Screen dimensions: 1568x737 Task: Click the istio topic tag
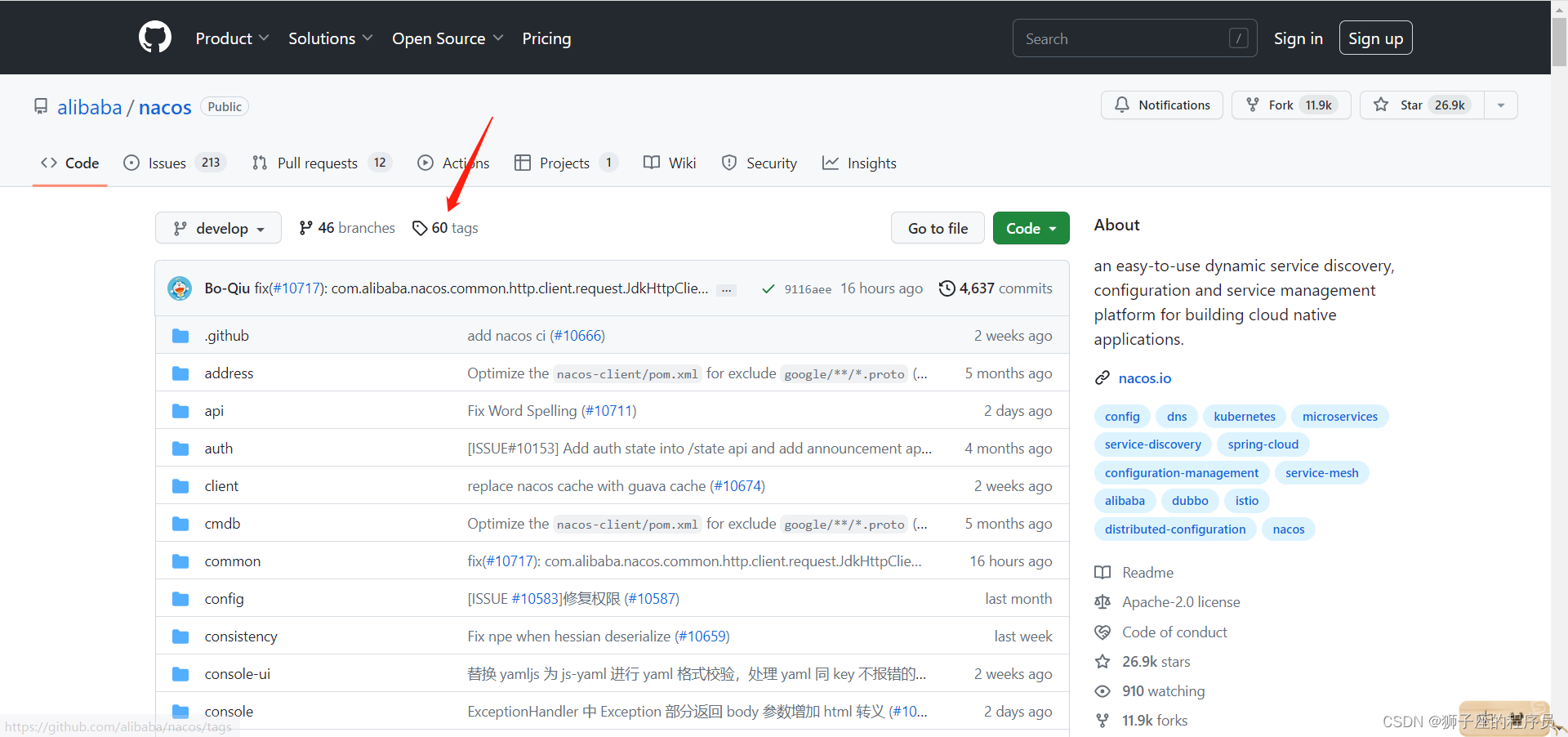pos(1246,501)
